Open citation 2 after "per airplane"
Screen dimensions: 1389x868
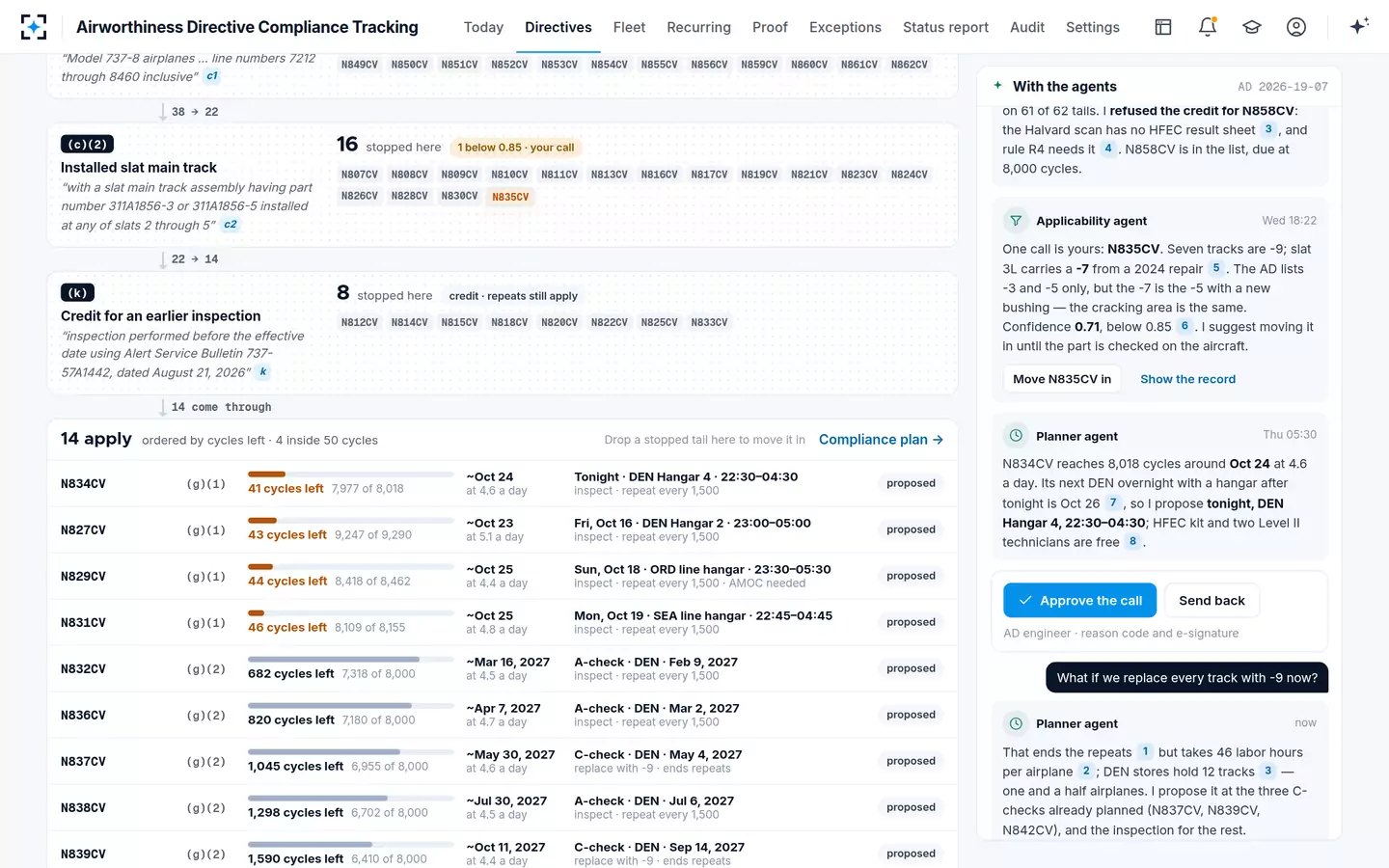click(x=1086, y=771)
